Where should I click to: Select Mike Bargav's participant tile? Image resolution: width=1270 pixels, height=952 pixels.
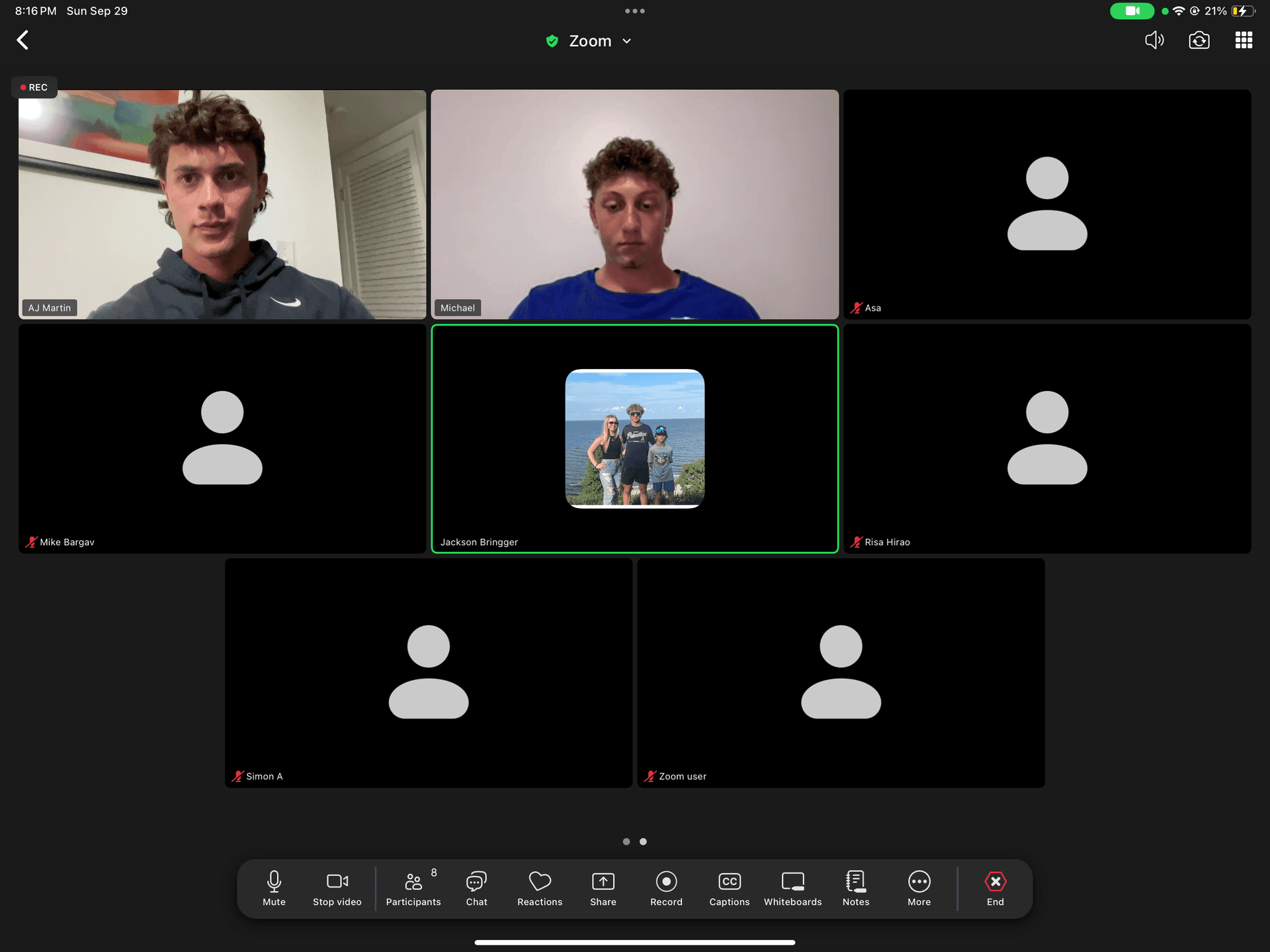[222, 439]
